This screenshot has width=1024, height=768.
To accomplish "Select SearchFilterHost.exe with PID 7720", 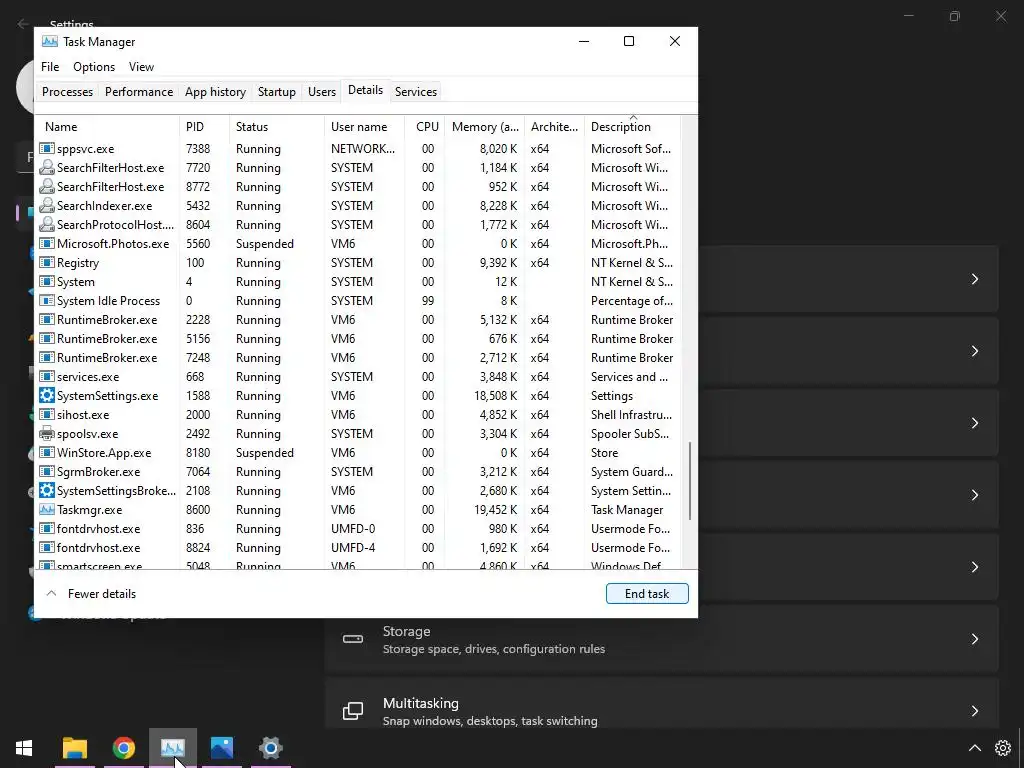I will pyautogui.click(x=358, y=168).
